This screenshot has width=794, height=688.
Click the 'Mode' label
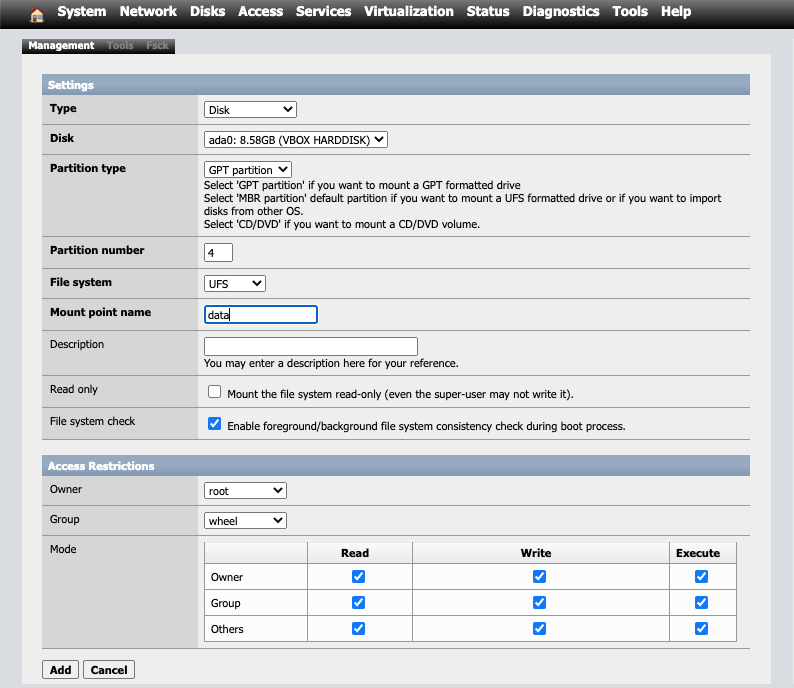coord(63,549)
